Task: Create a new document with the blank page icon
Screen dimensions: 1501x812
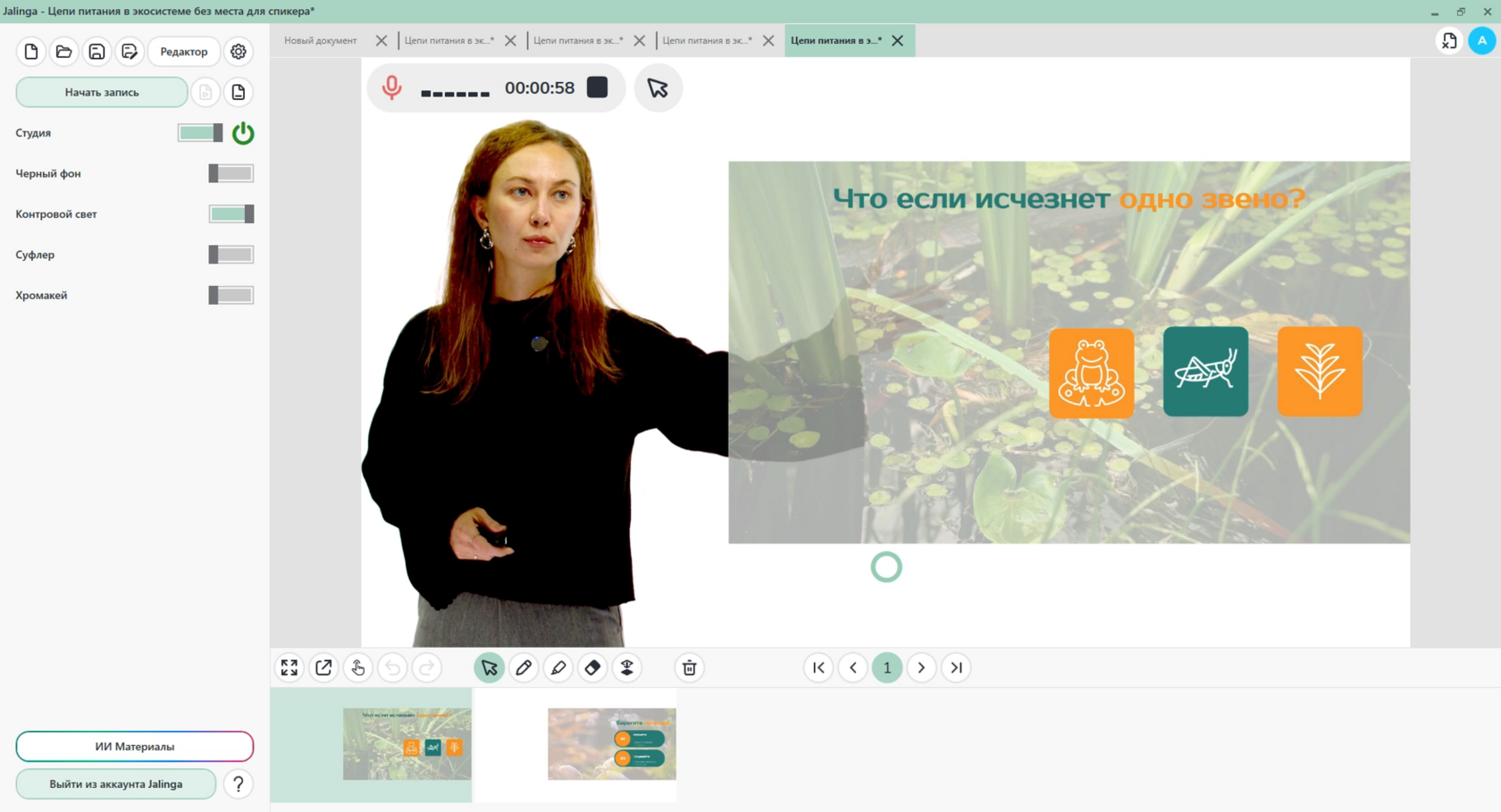Action: coord(31,52)
